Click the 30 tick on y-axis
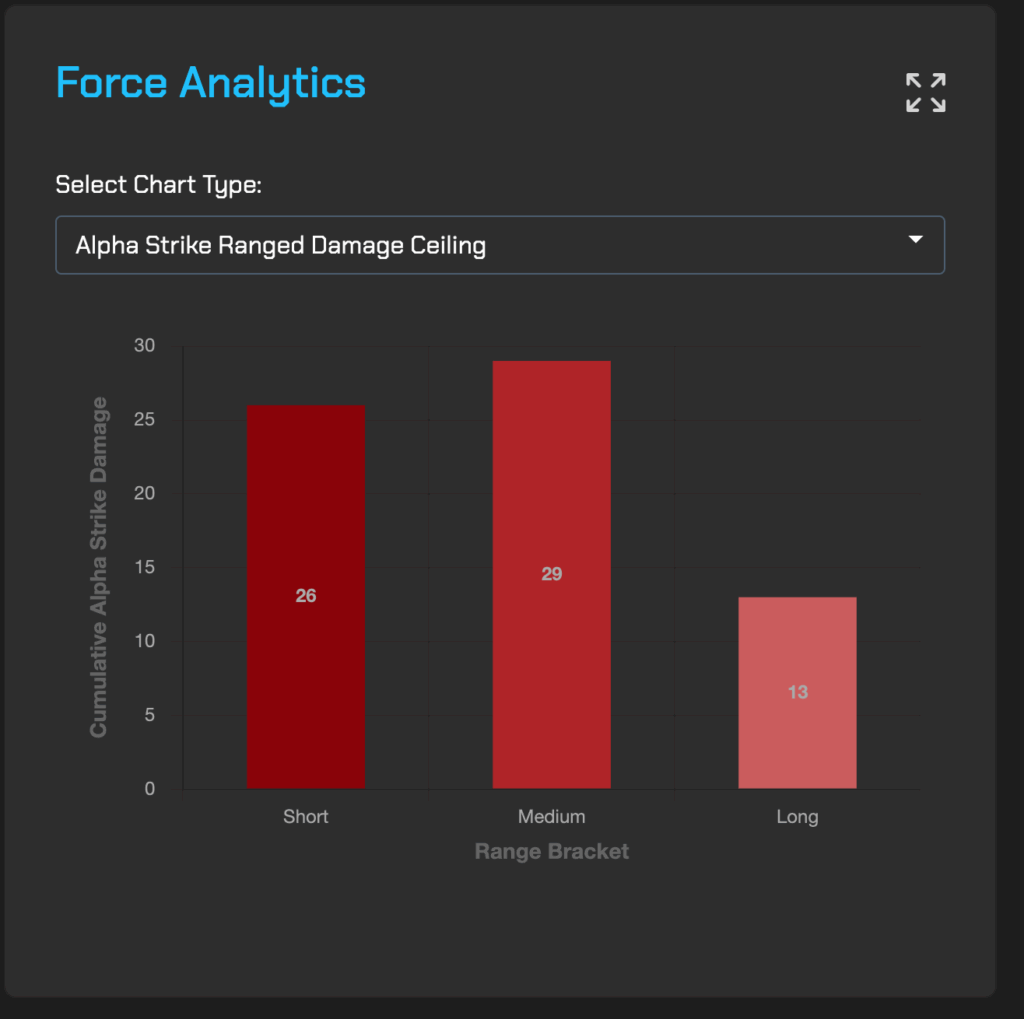 tap(145, 346)
